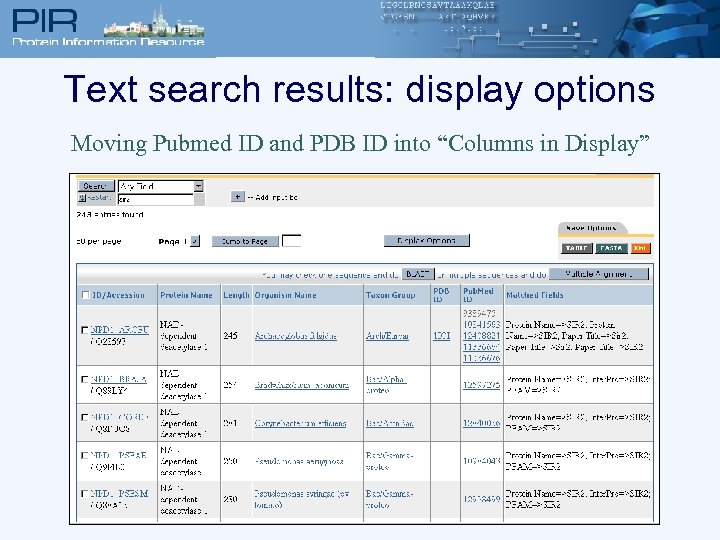Click the ID/Accession column header text
This screenshot has width=720, height=540.
118,295
